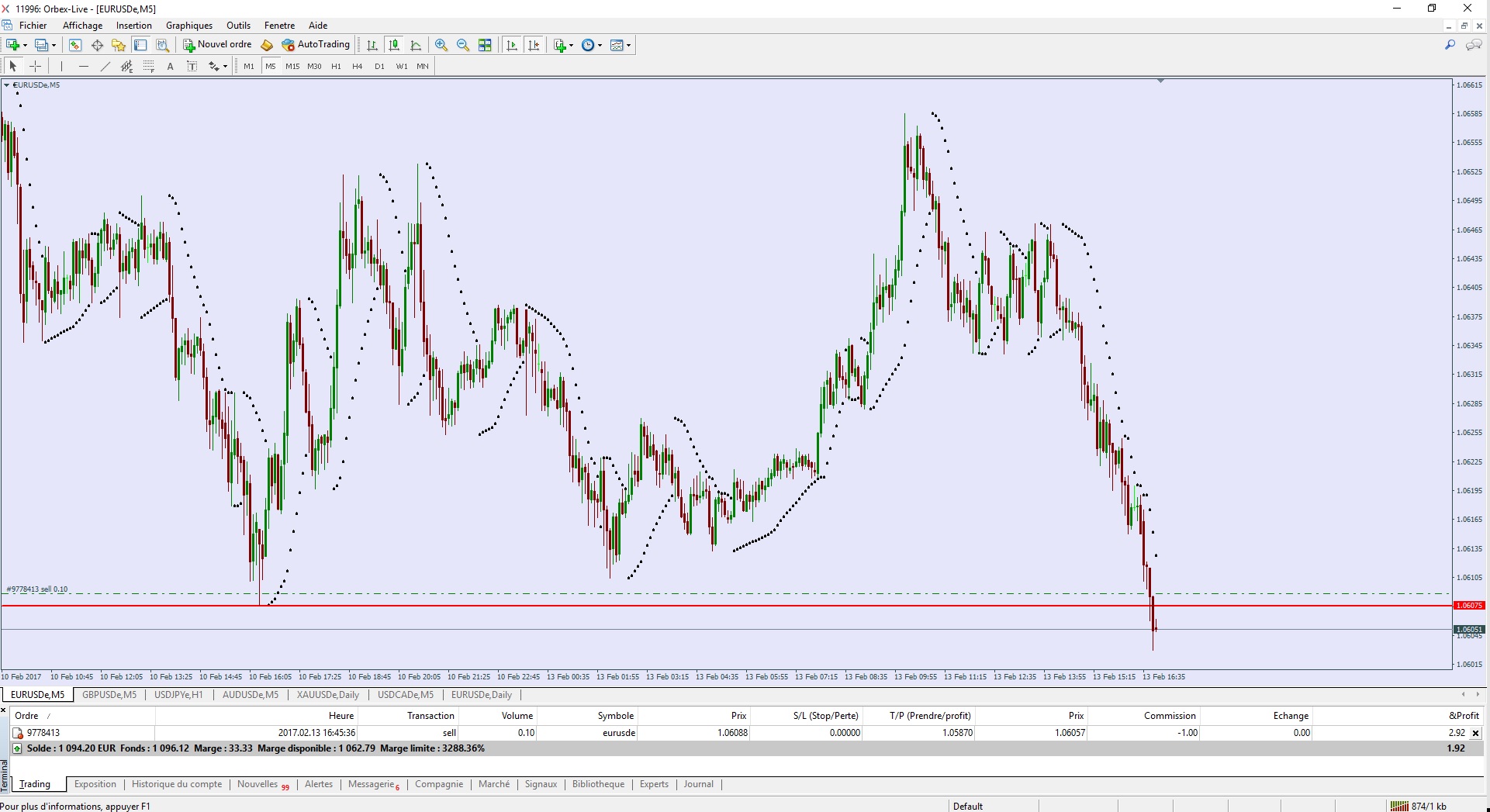Viewport: 1490px width, 812px height.
Task: Open the Graphiques menu
Action: pos(188,26)
